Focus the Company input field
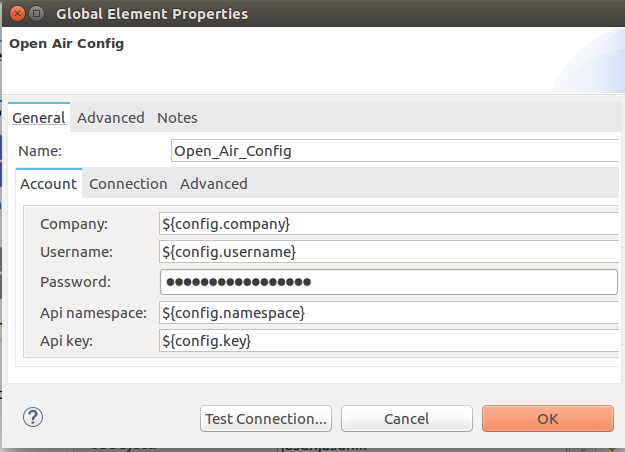Viewport: 625px width, 452px height. (388, 224)
